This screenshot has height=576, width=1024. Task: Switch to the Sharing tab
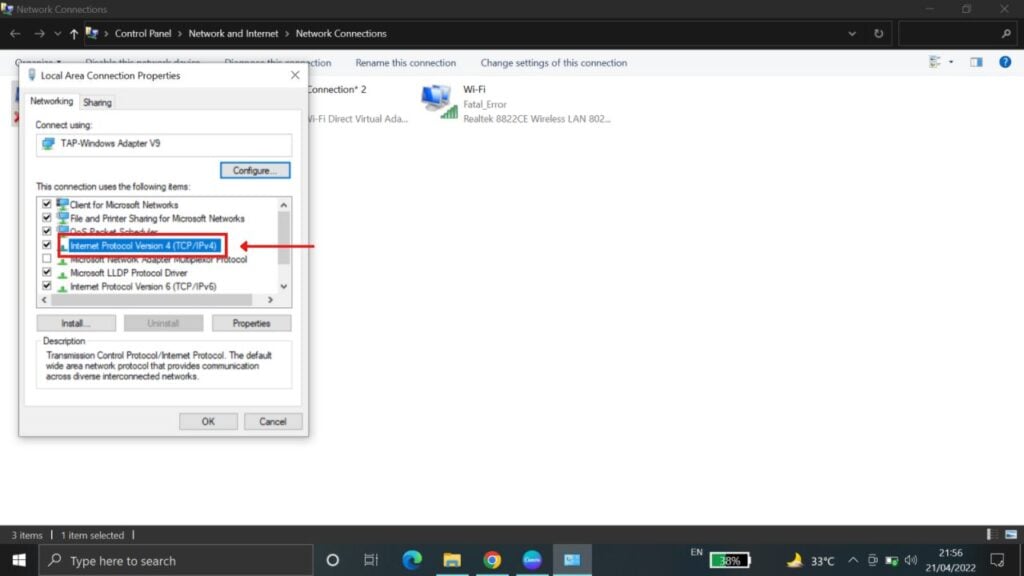[x=97, y=103]
